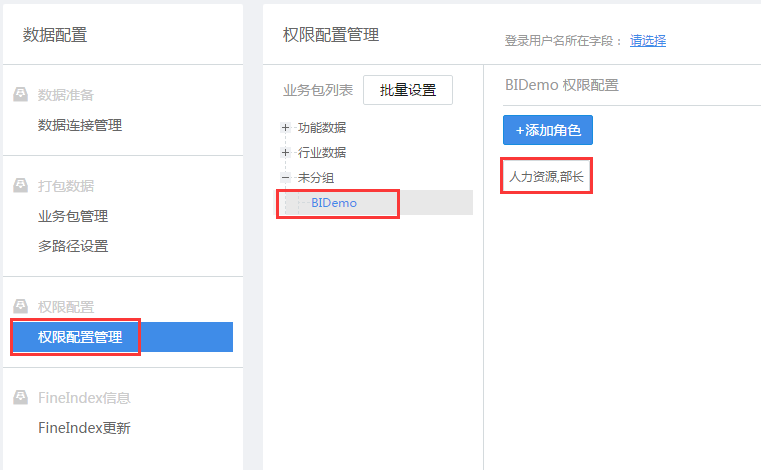The height and width of the screenshot is (470, 761).
Task: Click the 批量设置 button
Action: [407, 90]
